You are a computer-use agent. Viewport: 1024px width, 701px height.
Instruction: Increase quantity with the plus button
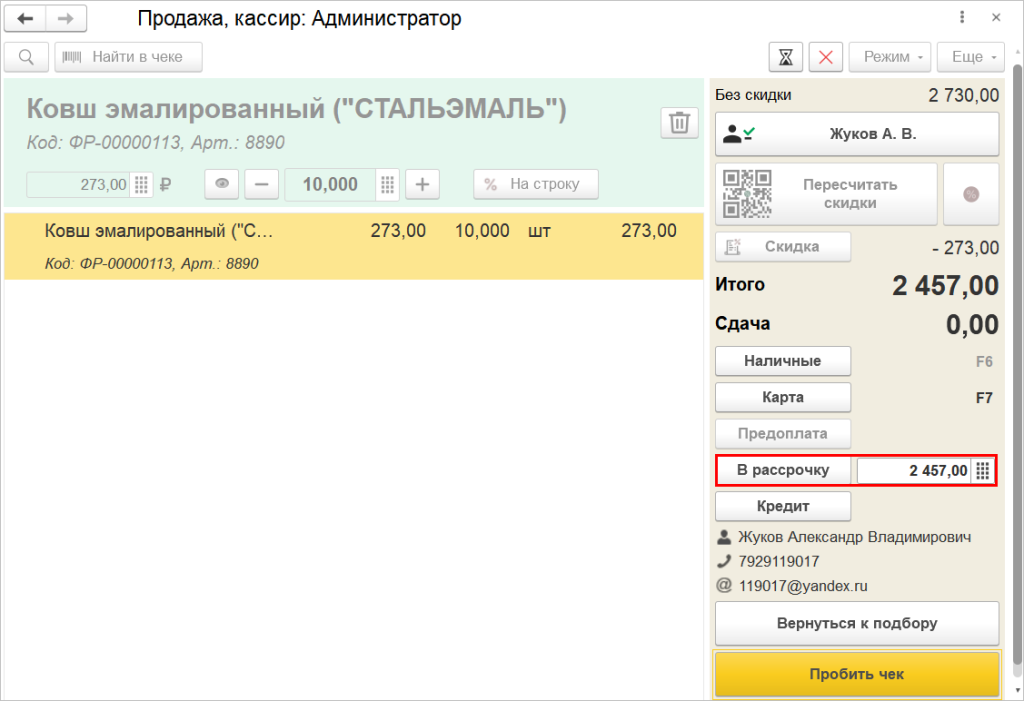pyautogui.click(x=422, y=184)
